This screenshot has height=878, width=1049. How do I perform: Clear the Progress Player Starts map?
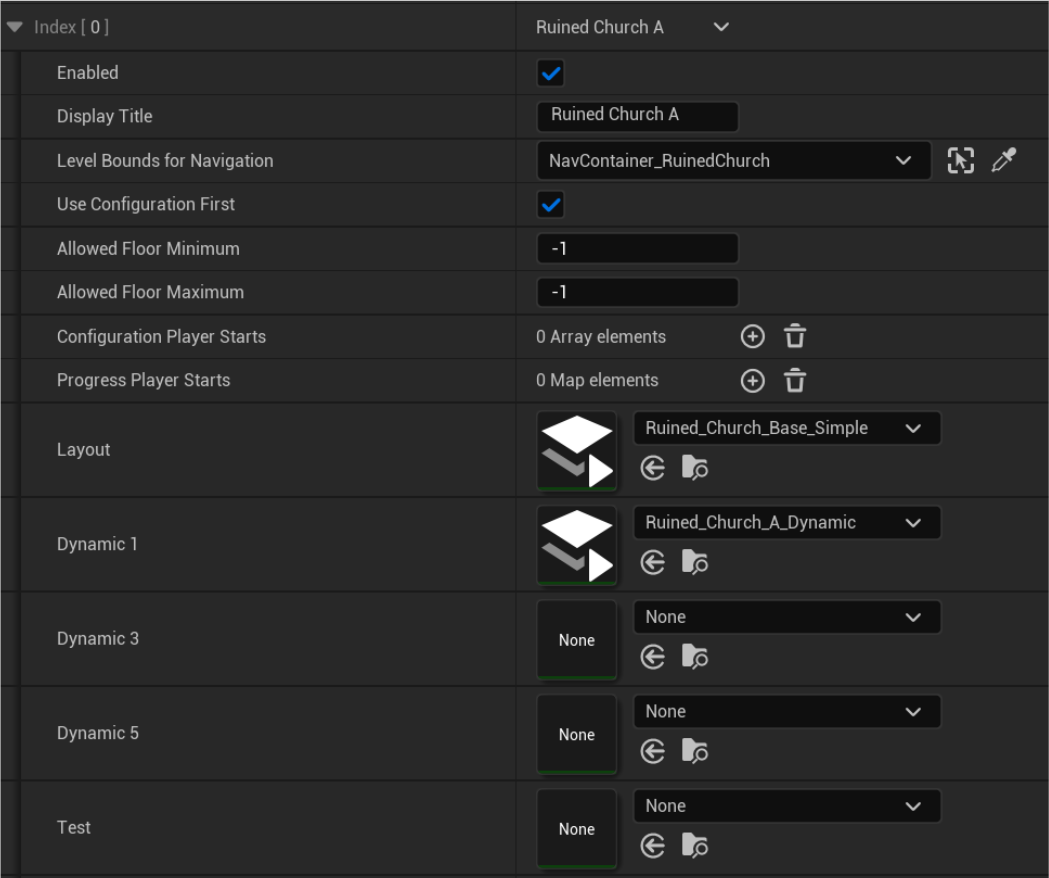(794, 380)
